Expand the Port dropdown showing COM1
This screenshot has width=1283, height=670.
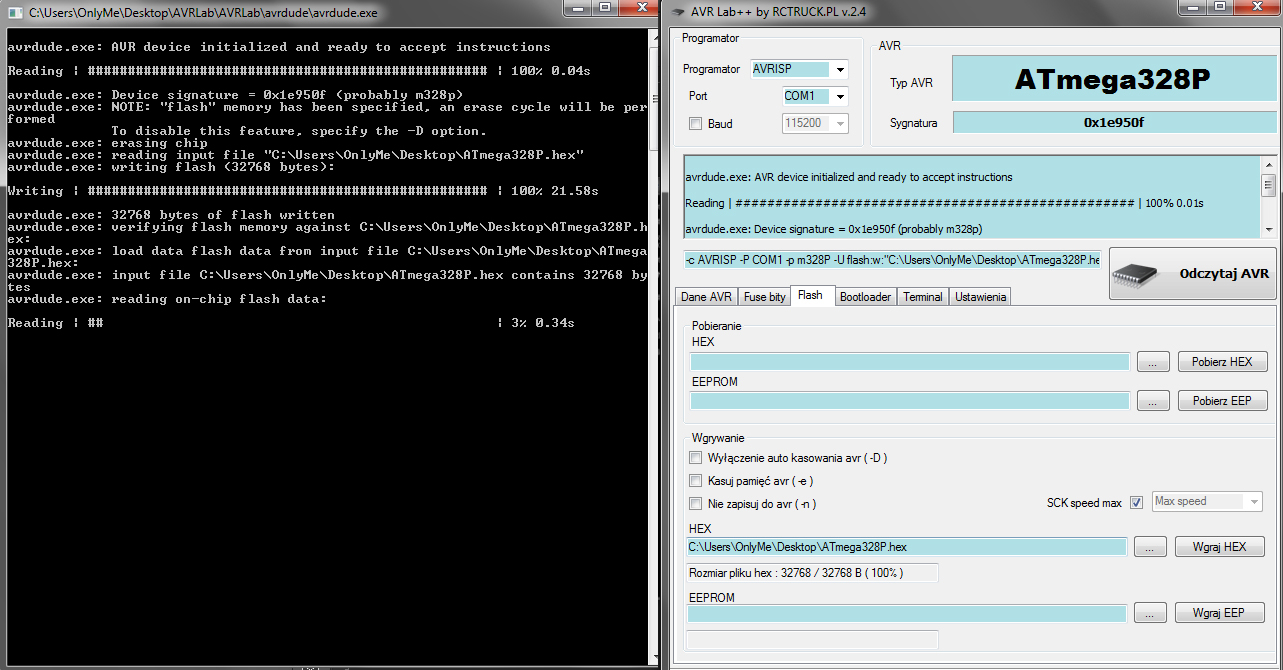[x=815, y=97]
